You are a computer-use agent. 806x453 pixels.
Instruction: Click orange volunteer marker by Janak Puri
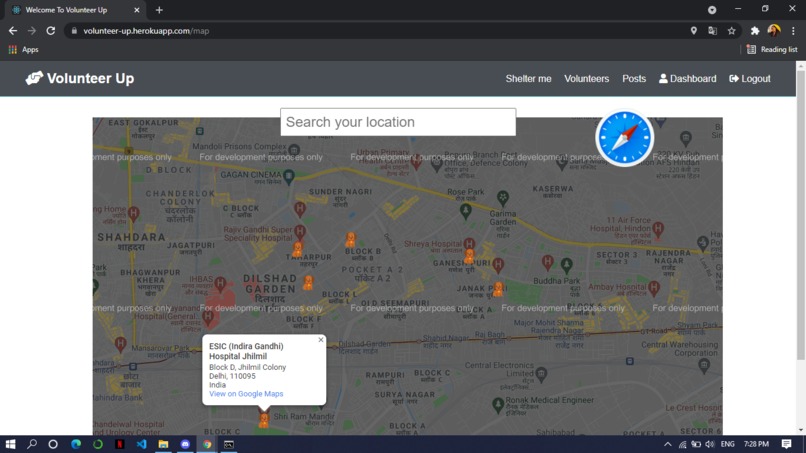pyautogui.click(x=498, y=289)
